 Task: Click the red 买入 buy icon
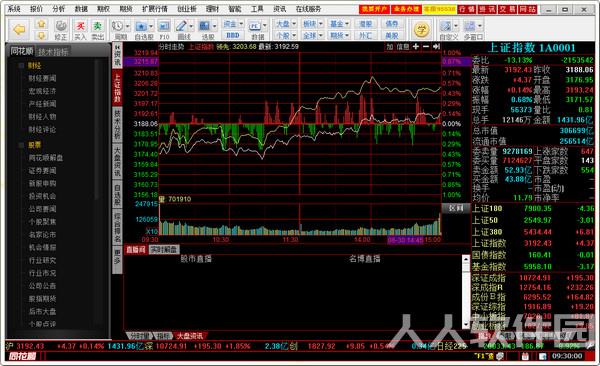coord(80,29)
